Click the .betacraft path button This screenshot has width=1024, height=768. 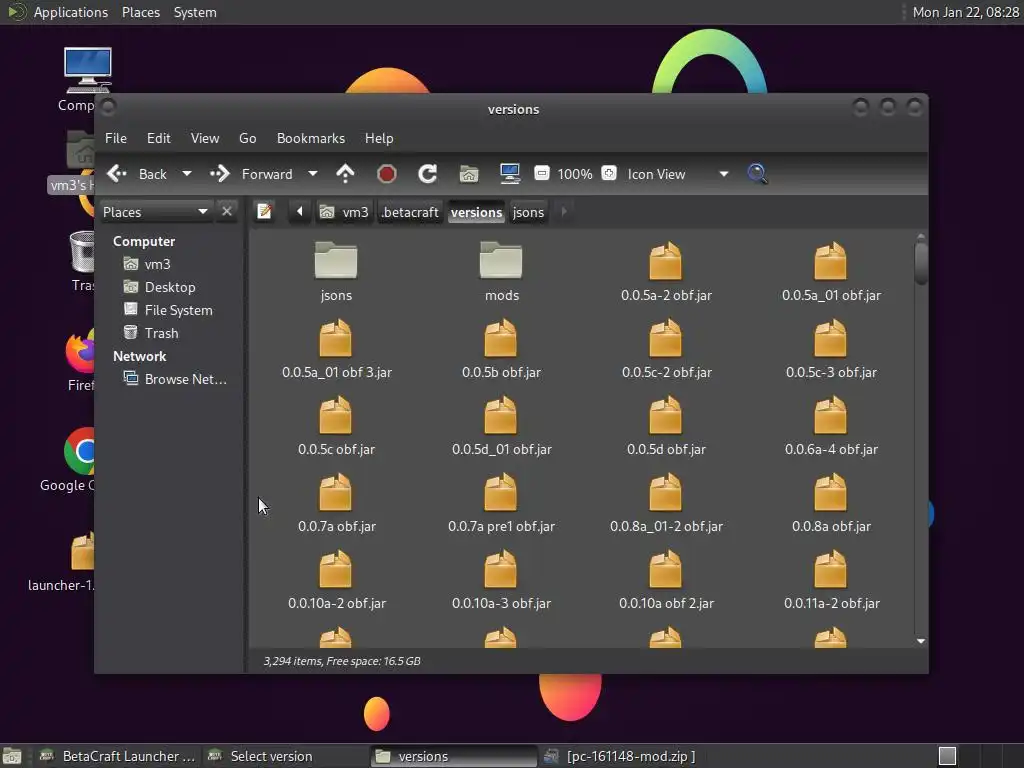410,212
